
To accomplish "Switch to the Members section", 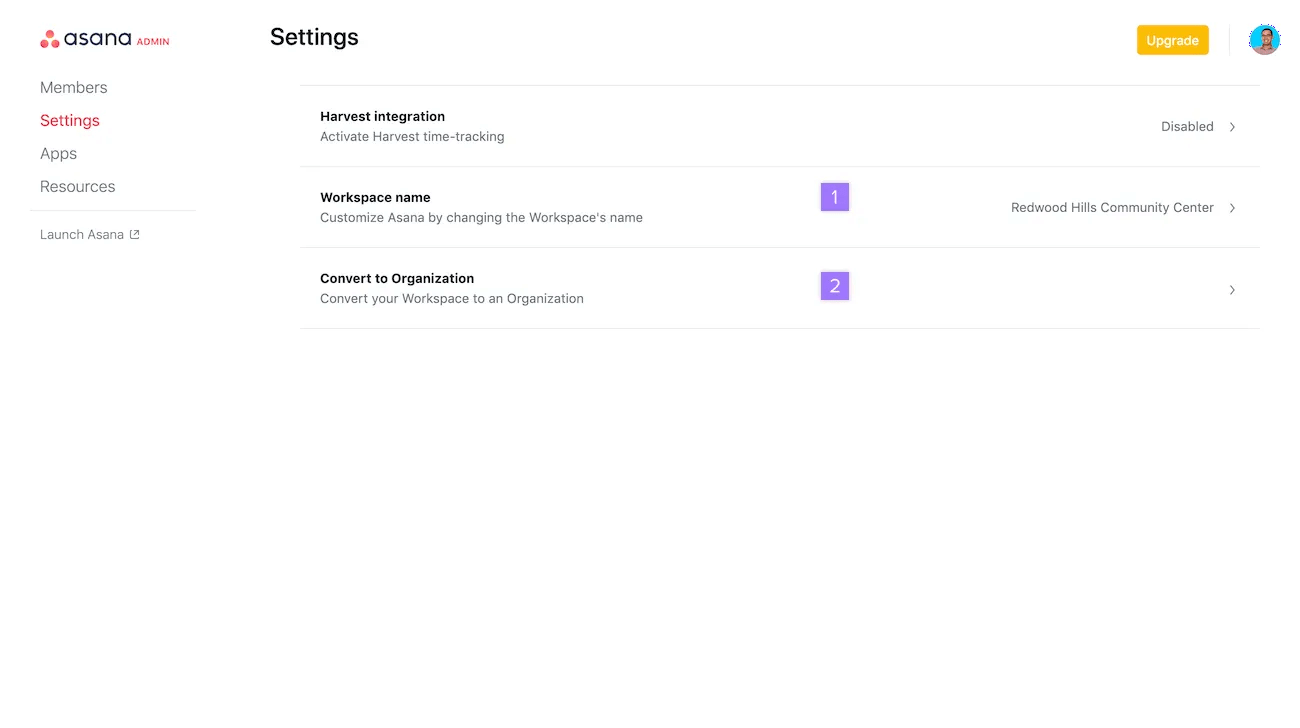I will (73, 87).
